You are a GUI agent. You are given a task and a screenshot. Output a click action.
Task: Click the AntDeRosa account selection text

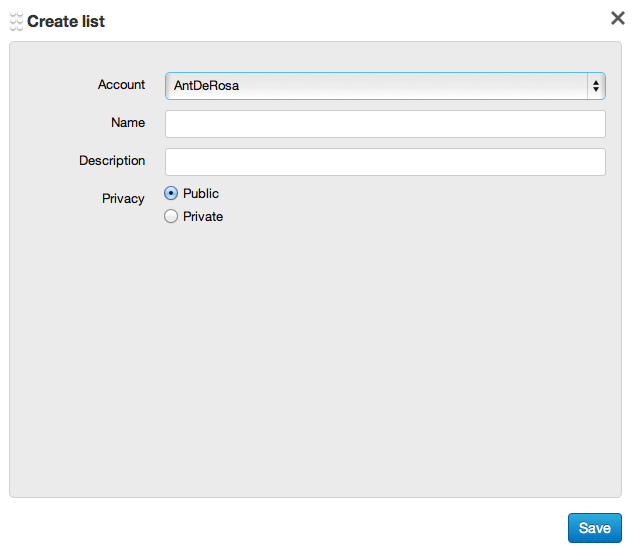tap(207, 86)
